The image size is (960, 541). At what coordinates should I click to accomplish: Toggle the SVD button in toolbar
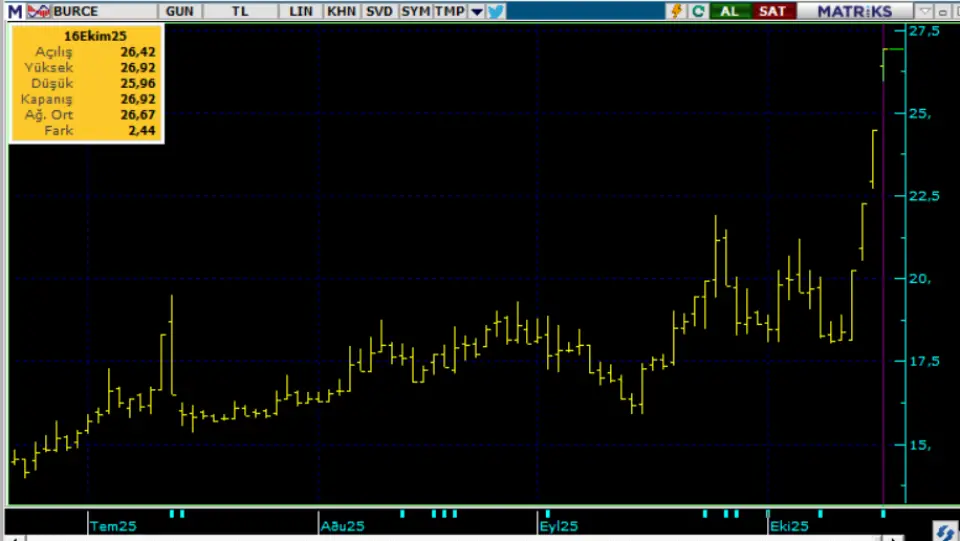(379, 11)
